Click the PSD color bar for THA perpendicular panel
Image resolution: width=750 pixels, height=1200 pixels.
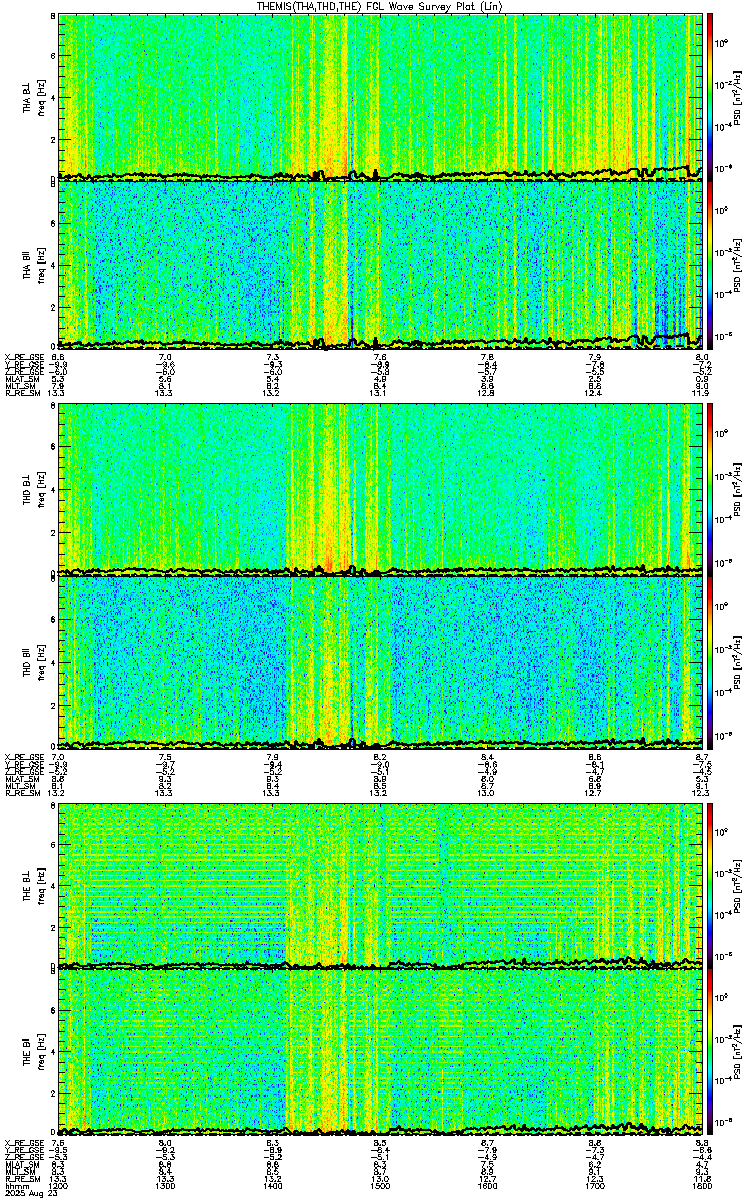tap(711, 97)
